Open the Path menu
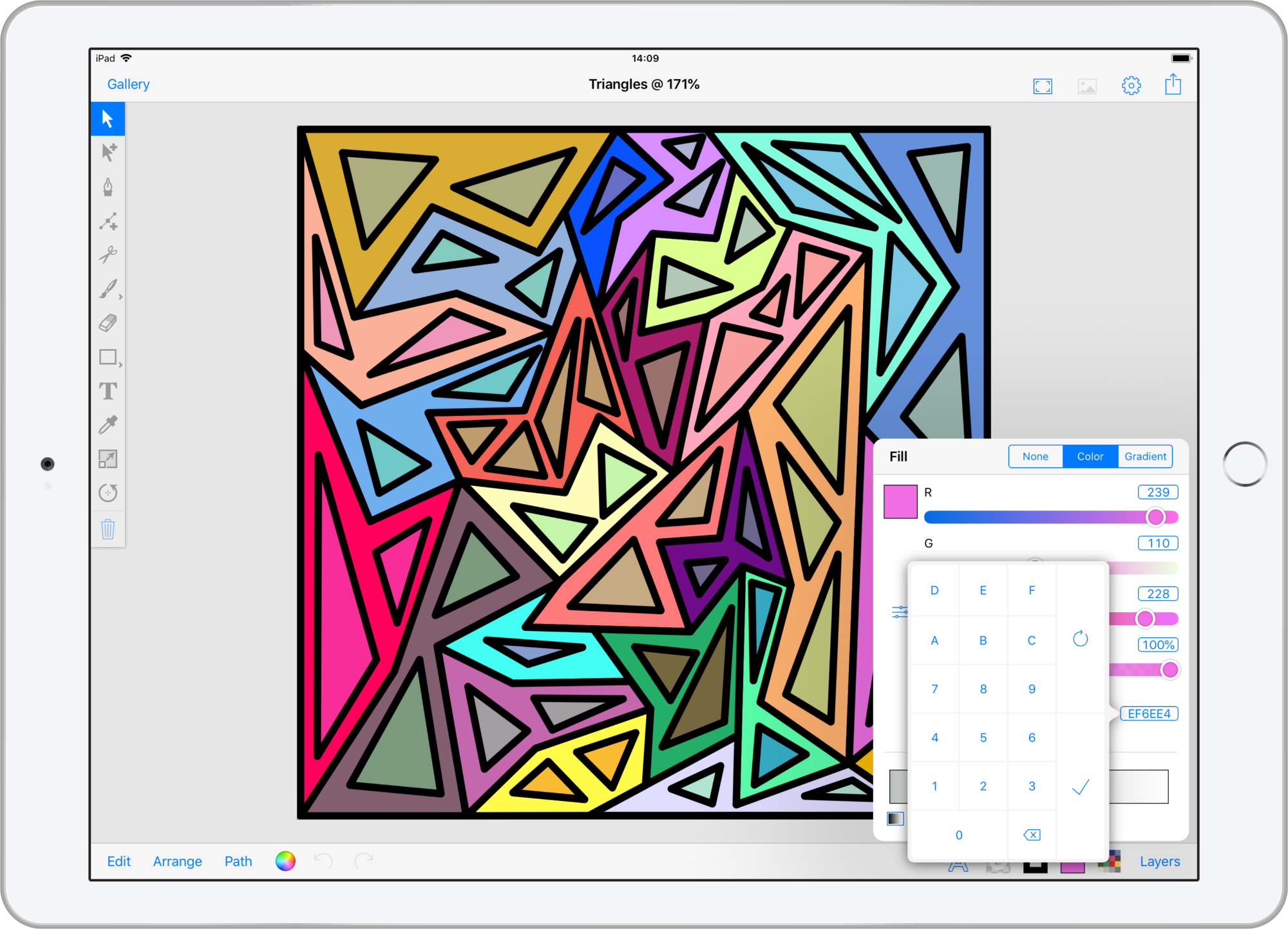Screen dimensions: 1288x929 click(x=238, y=861)
